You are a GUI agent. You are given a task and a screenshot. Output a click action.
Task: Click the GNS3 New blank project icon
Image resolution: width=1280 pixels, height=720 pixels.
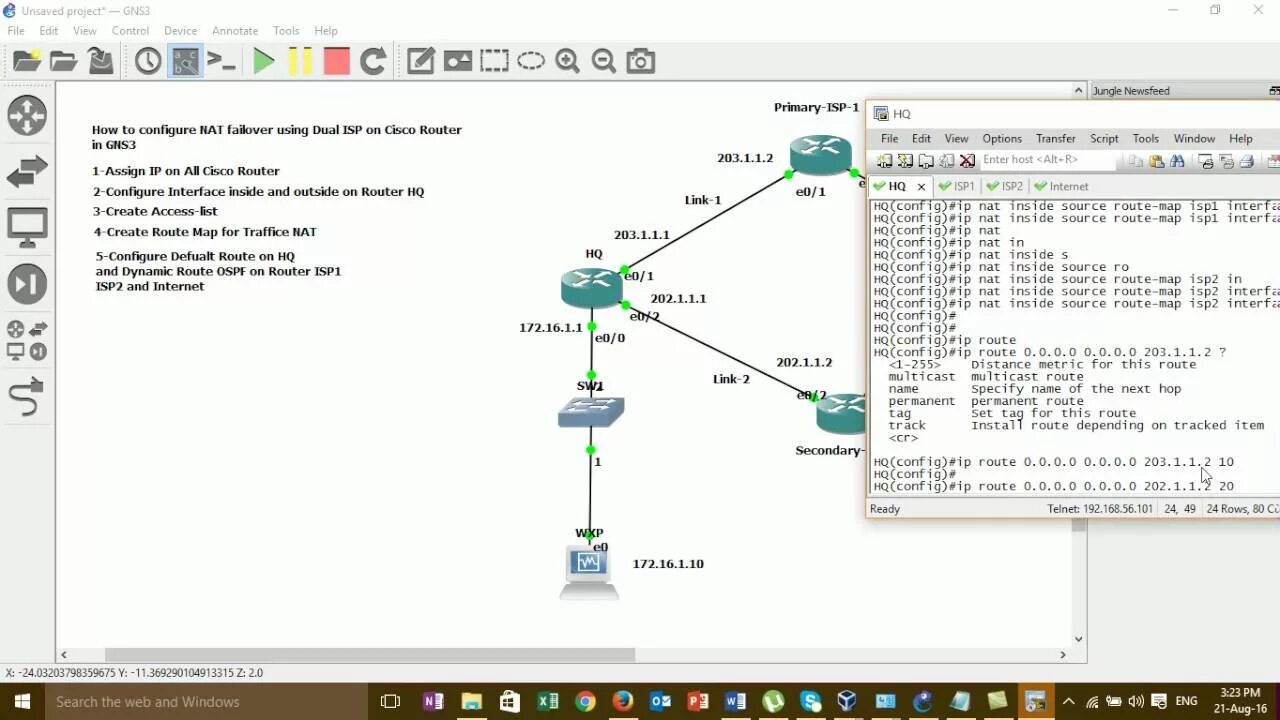(27, 62)
